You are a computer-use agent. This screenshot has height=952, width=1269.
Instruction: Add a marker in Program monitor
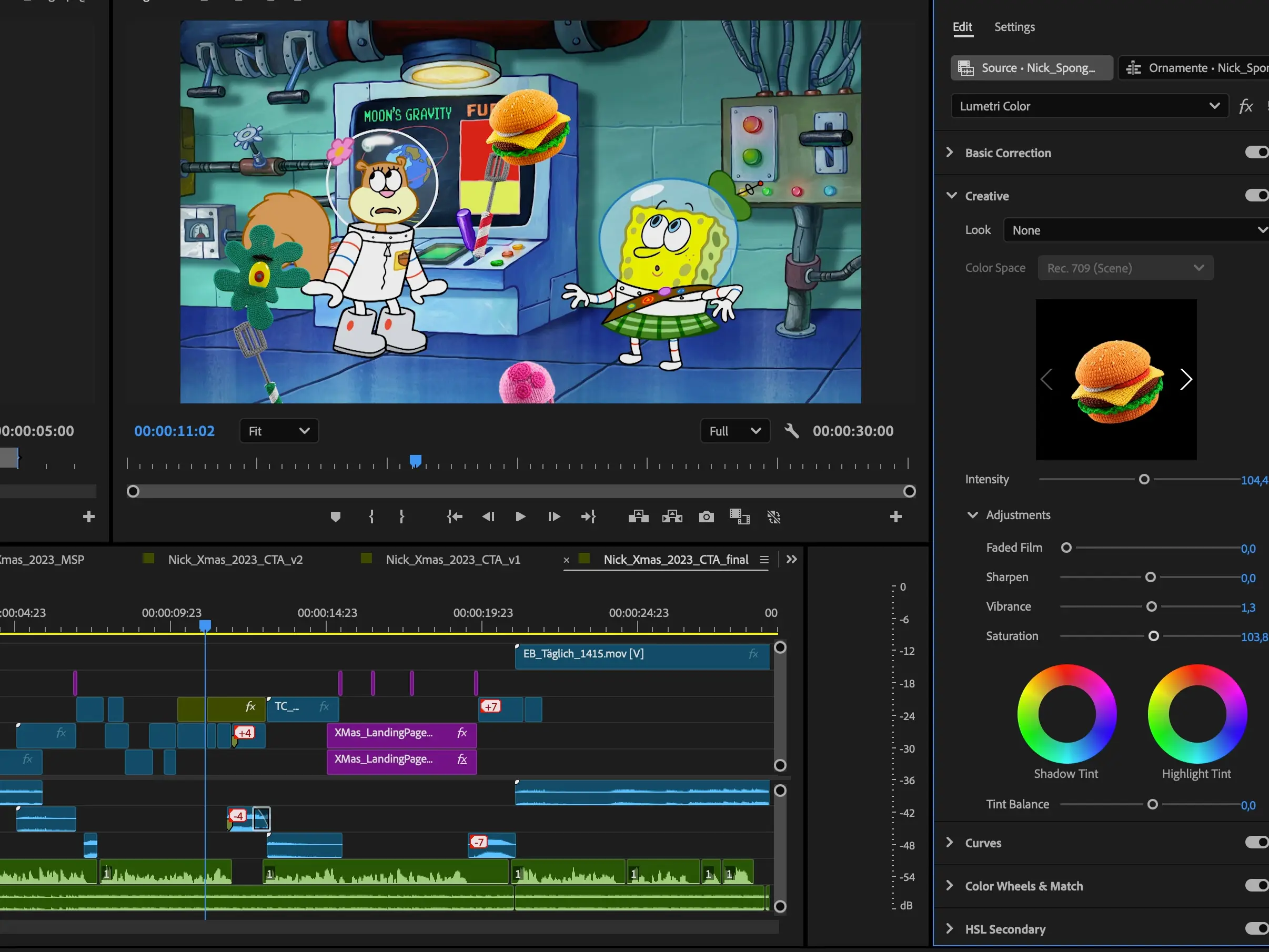point(336,516)
